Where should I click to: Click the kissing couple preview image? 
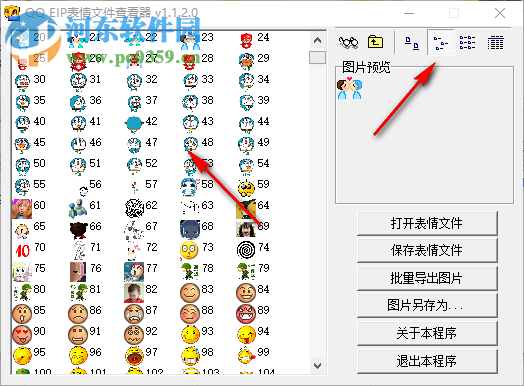click(x=349, y=88)
